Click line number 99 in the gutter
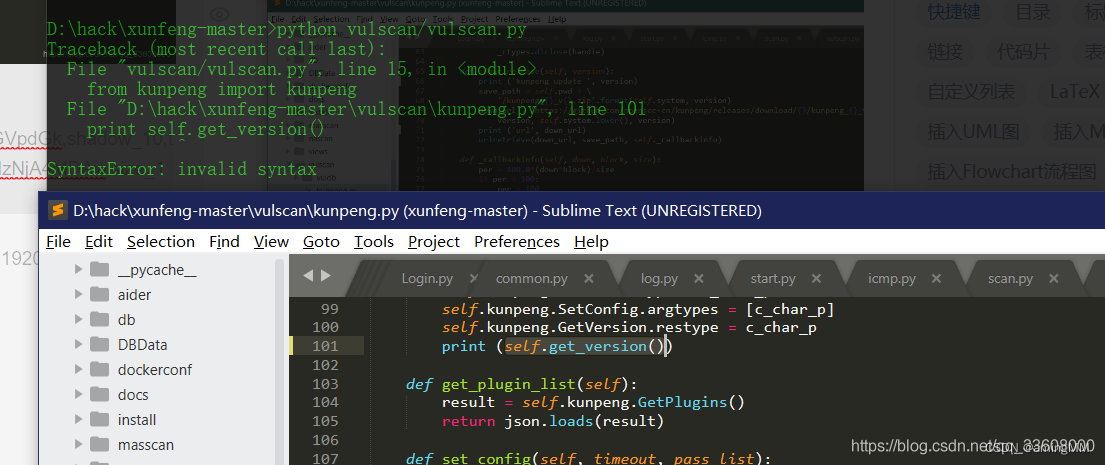 coord(329,309)
